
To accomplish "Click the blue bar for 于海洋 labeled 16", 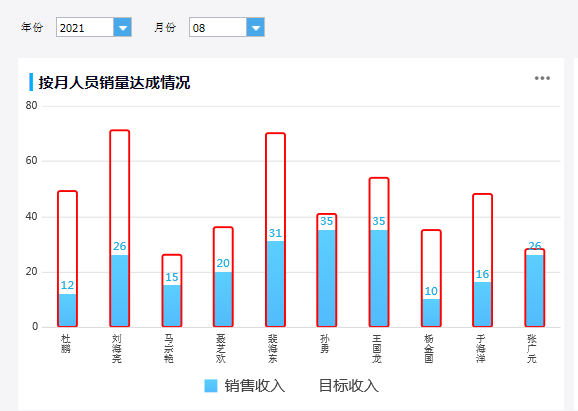I will tap(483, 304).
